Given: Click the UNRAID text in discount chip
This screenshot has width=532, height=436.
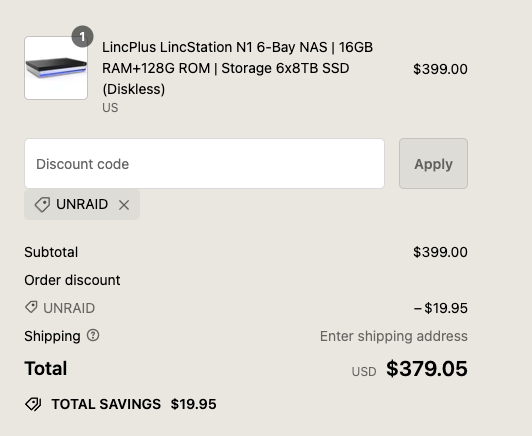Looking at the screenshot, I should coord(82,204).
